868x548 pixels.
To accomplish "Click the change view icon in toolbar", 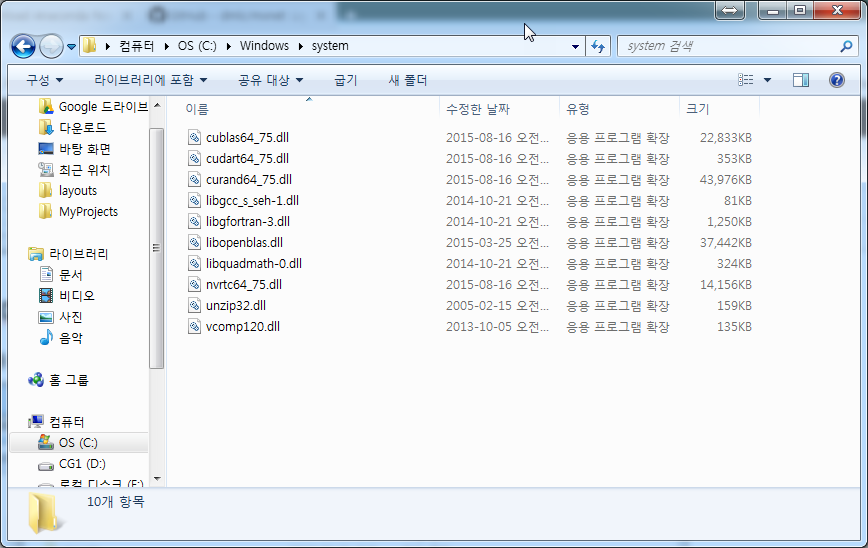I will pos(746,80).
